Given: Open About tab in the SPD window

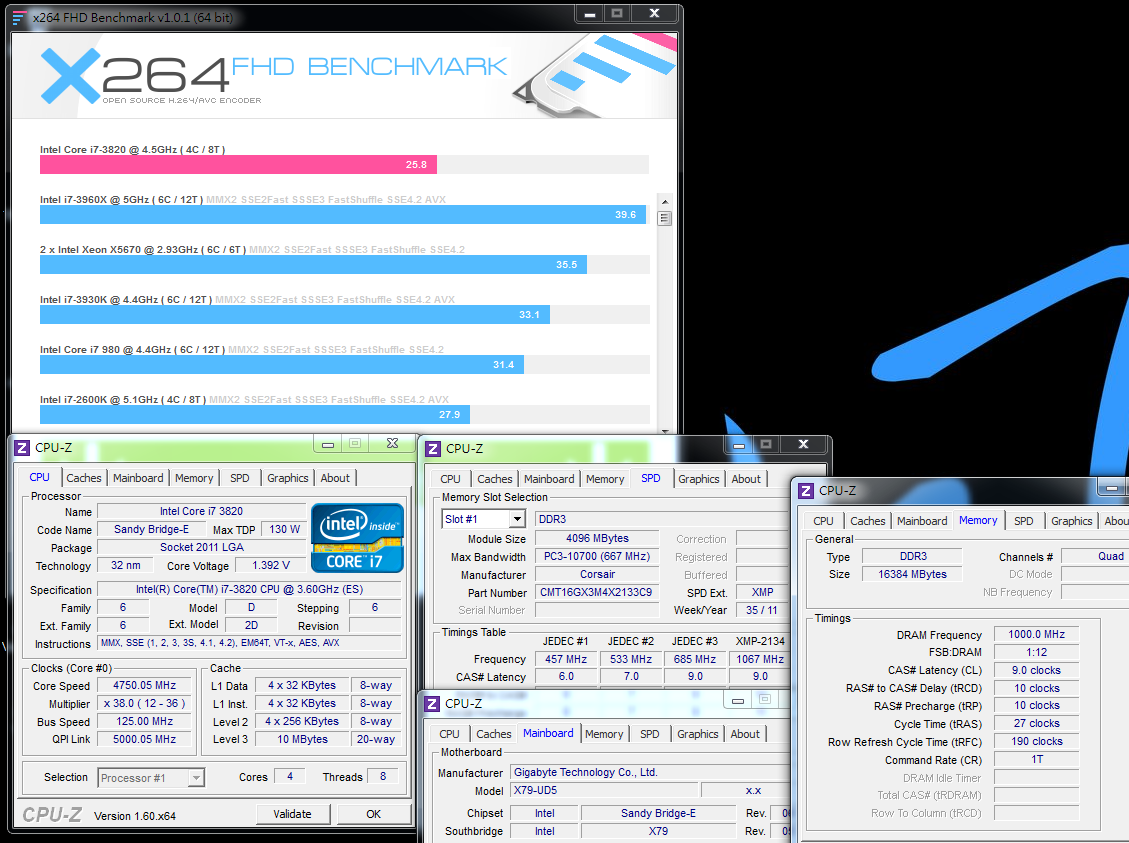Looking at the screenshot, I should 746,479.
